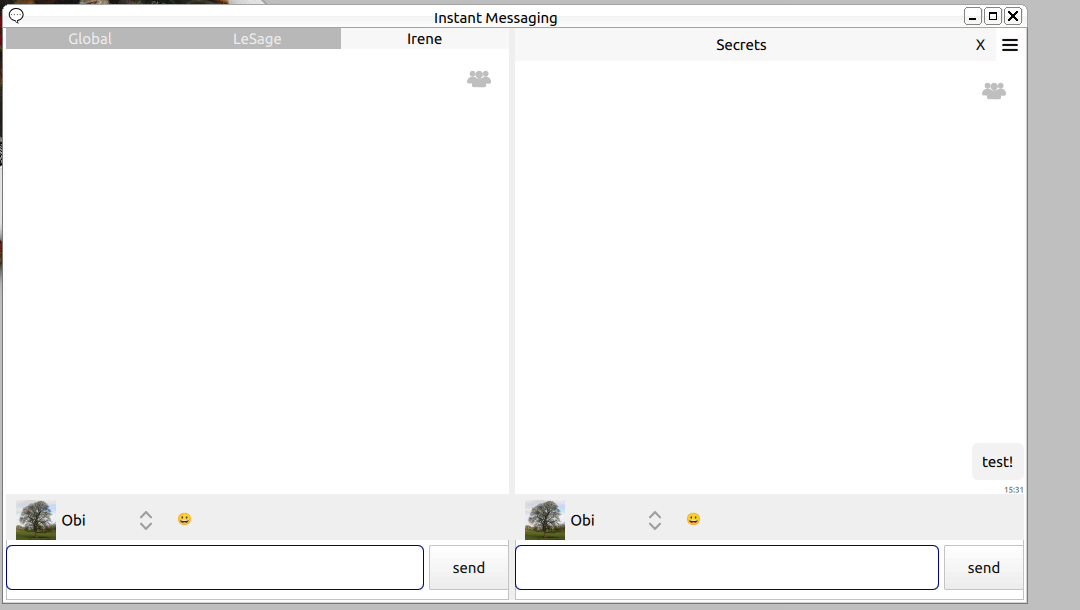Focus the message input in Irene chat
The height and width of the screenshot is (610, 1080).
pyautogui.click(x=215, y=568)
